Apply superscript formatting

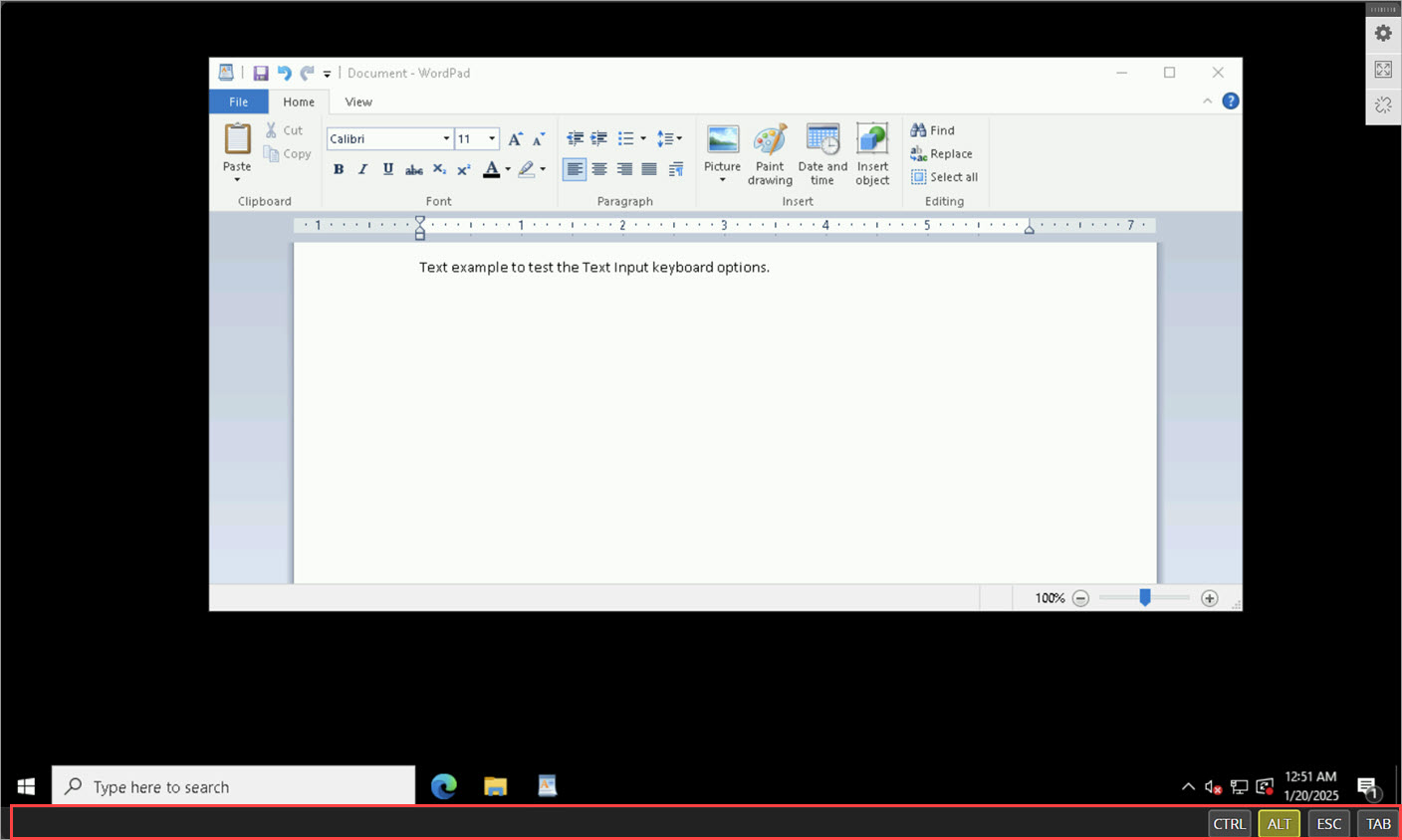463,169
